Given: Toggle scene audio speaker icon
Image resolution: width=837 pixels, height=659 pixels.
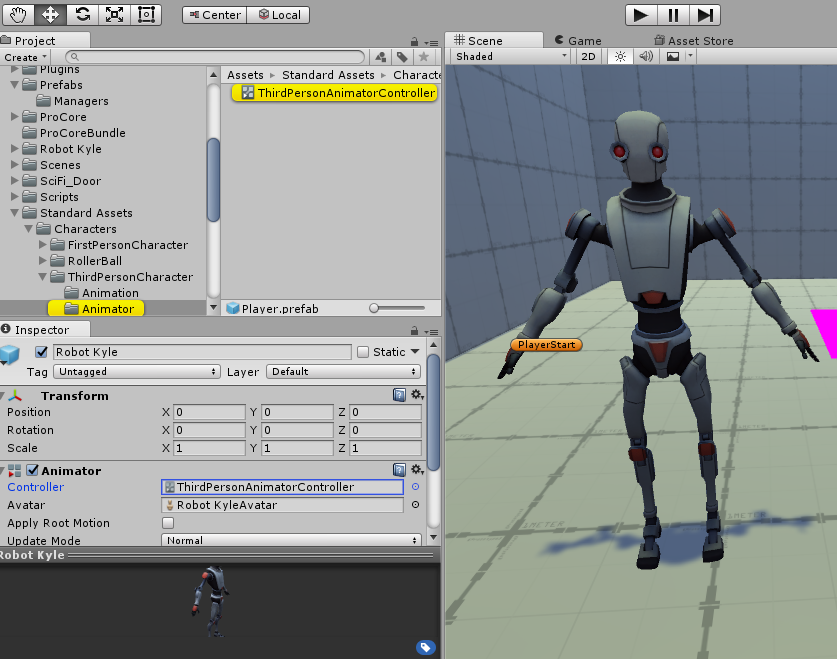Looking at the screenshot, I should (x=646, y=57).
